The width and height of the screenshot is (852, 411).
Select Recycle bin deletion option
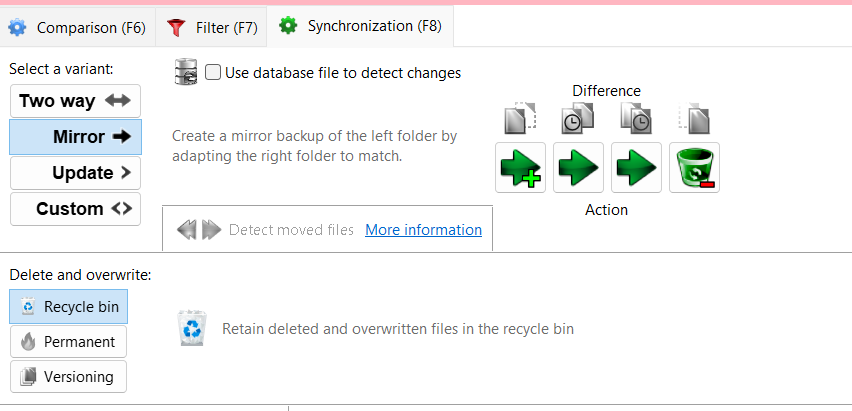coord(69,307)
